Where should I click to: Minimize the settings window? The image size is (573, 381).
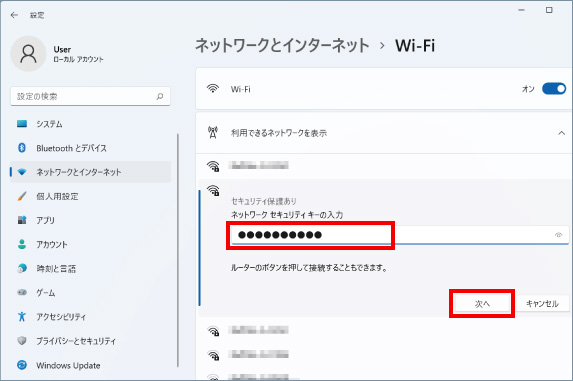521,10
